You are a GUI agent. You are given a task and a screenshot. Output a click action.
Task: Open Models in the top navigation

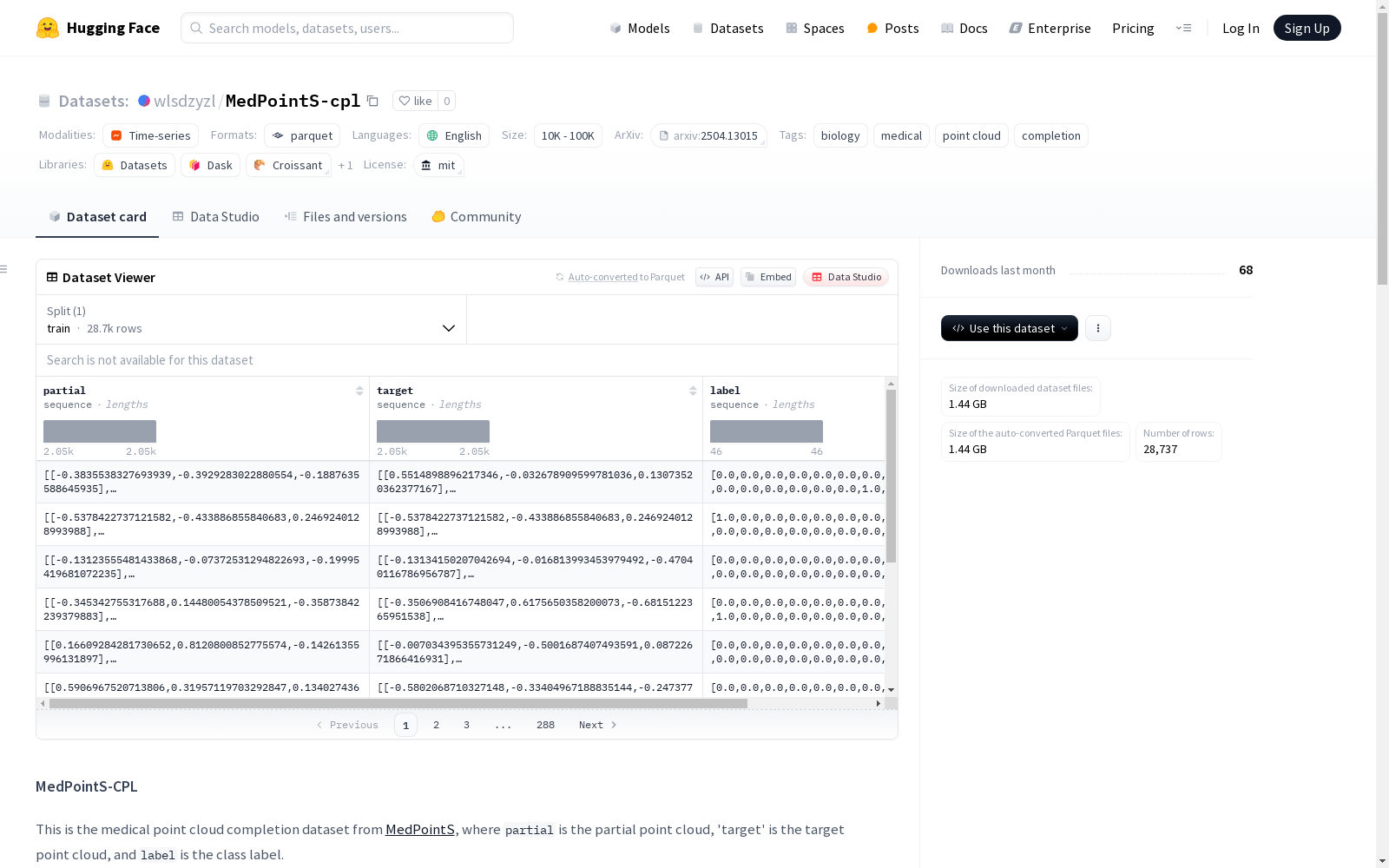[x=640, y=28]
